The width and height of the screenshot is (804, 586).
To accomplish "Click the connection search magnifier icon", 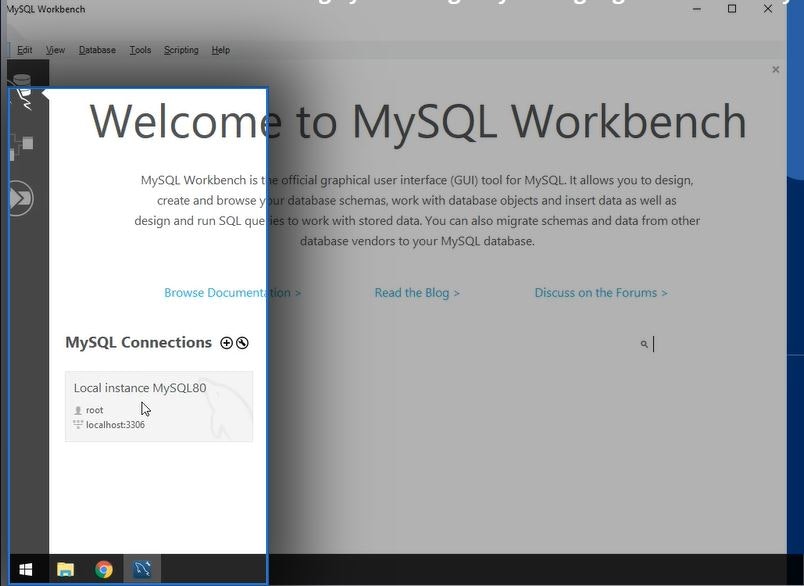I will pos(644,344).
